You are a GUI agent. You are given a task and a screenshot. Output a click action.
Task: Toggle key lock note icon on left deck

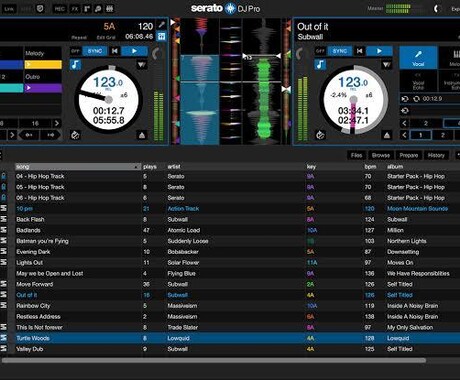point(75,64)
